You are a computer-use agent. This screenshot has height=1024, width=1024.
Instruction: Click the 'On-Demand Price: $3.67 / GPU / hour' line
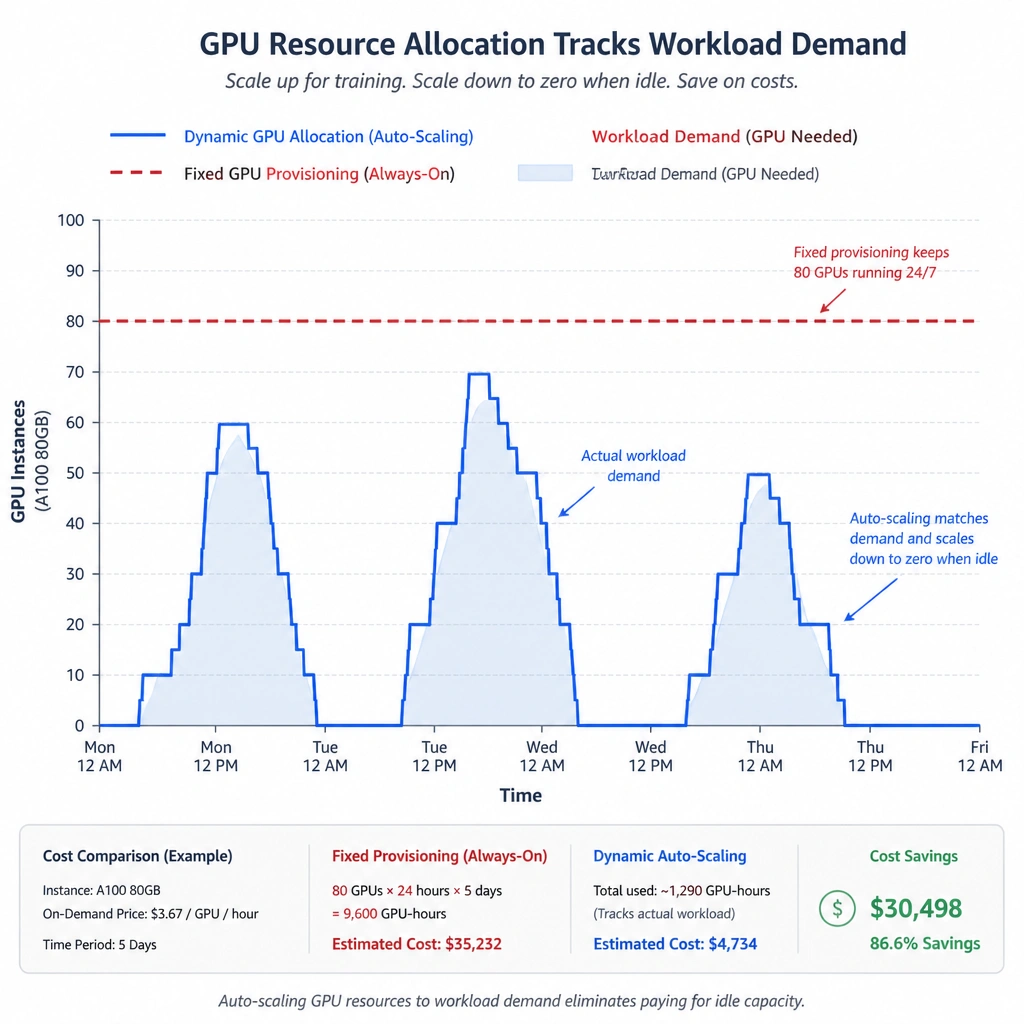point(151,914)
